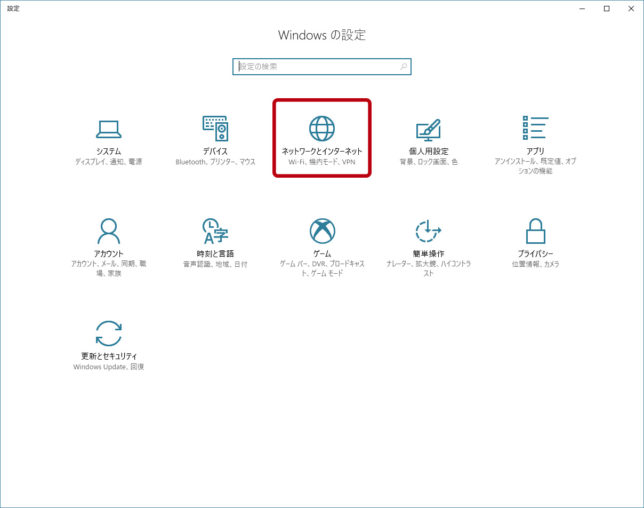Click the ディスプレイ, 通知, 電源 description
The height and width of the screenshot is (508, 644).
tap(108, 162)
